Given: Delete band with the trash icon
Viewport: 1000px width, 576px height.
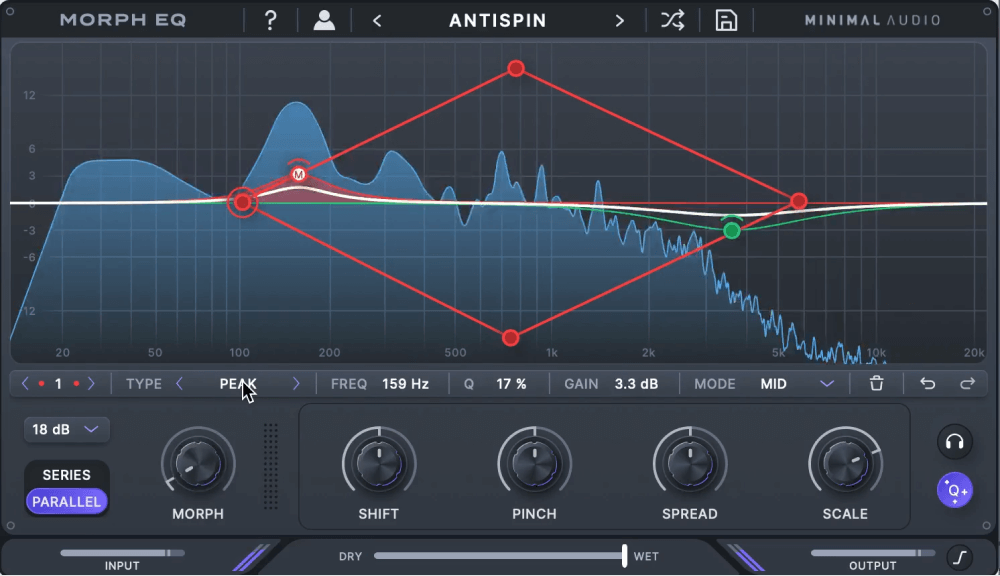Looking at the screenshot, I should (876, 383).
